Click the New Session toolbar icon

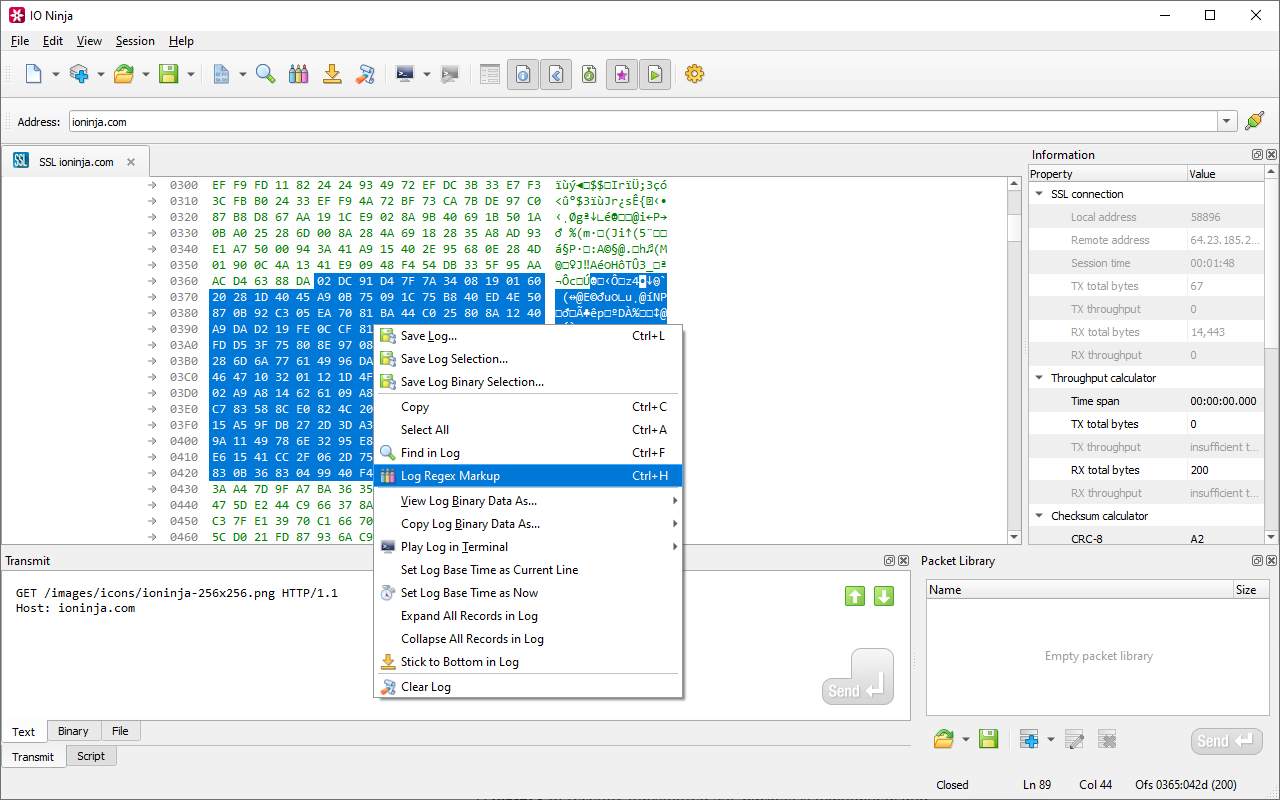click(34, 74)
